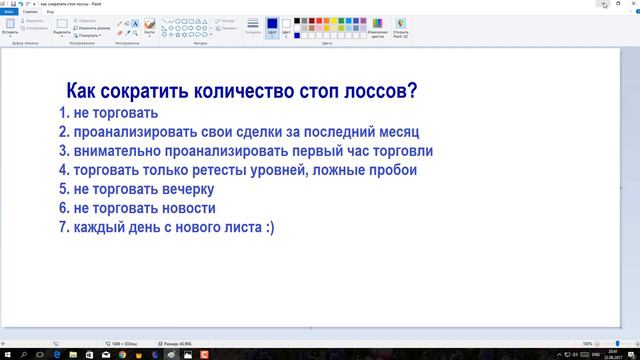Click the Copy (Копировать) command
Viewport: 640px width, 360px height.
pyautogui.click(x=34, y=28)
